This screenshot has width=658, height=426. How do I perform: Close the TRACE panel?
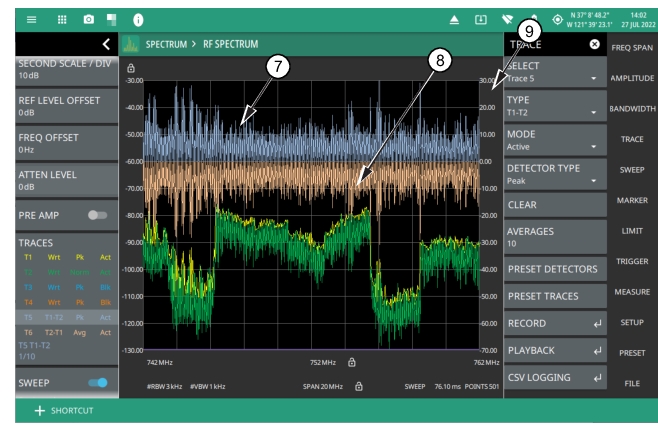coord(594,45)
